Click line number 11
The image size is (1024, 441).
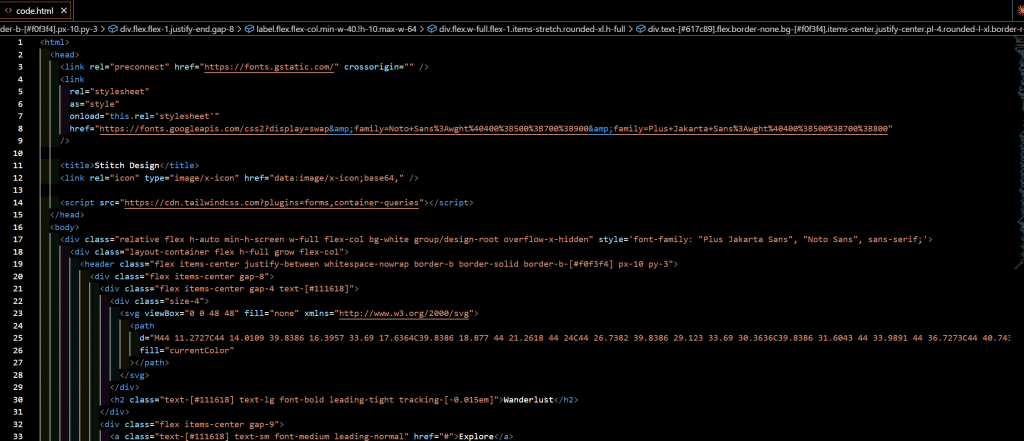[20, 165]
